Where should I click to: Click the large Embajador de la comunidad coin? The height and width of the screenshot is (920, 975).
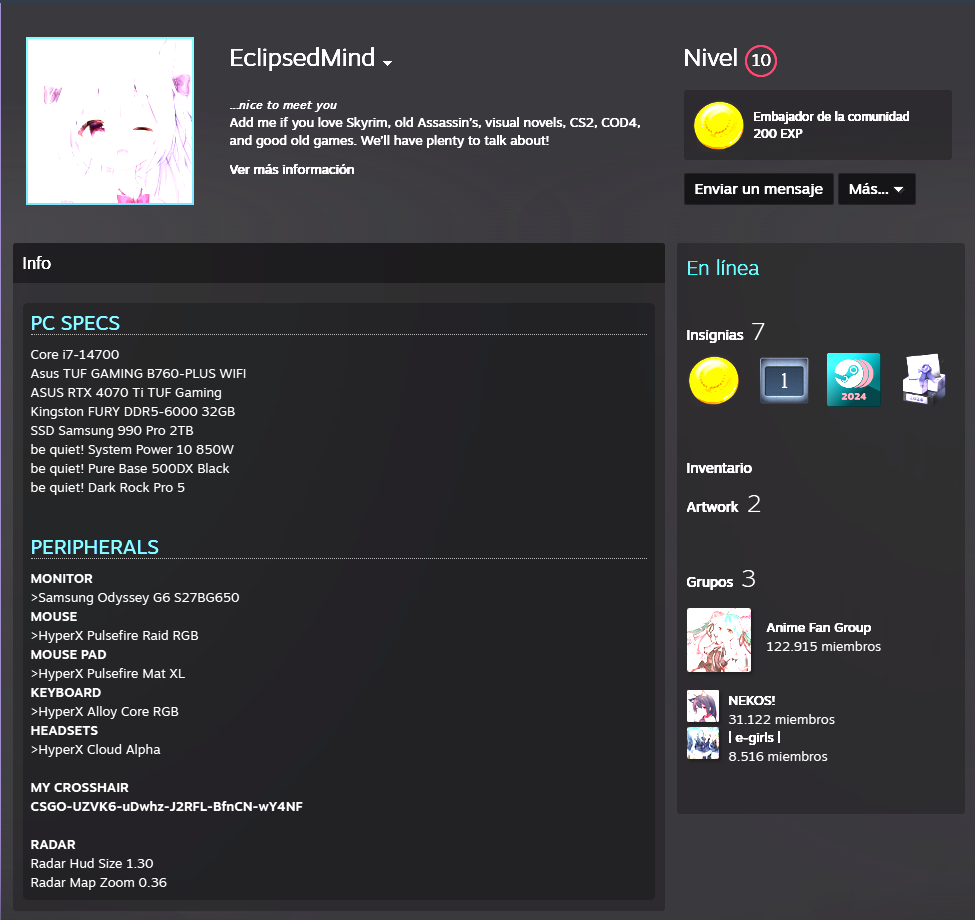coord(718,125)
